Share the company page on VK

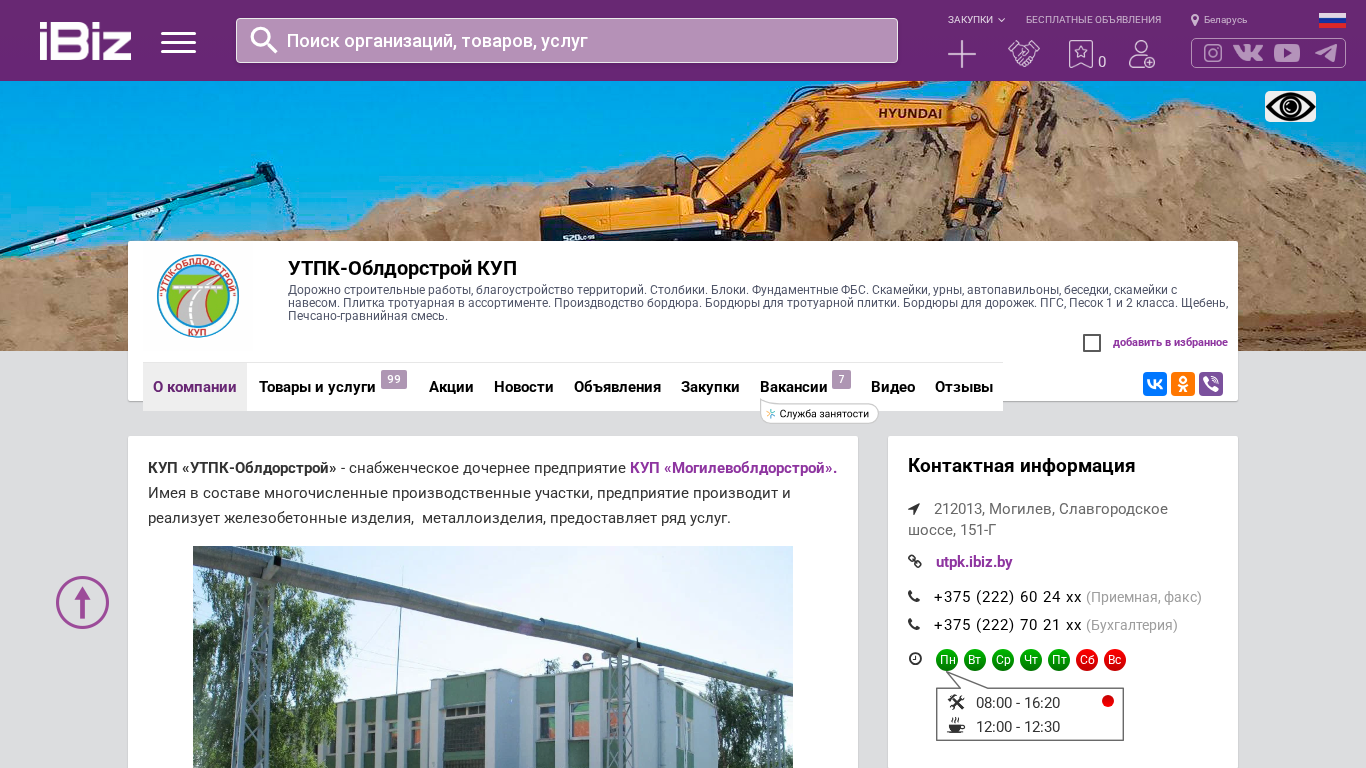(1155, 384)
